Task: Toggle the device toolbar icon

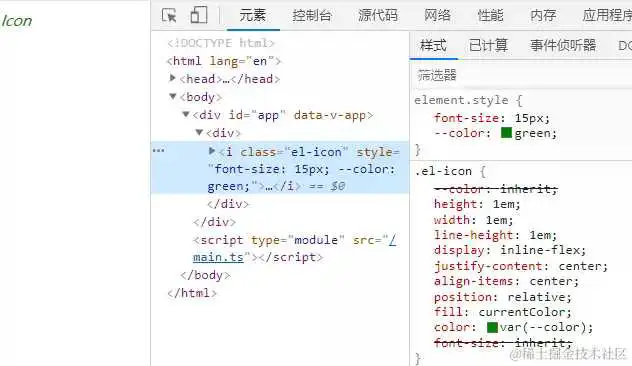Action: 199,15
